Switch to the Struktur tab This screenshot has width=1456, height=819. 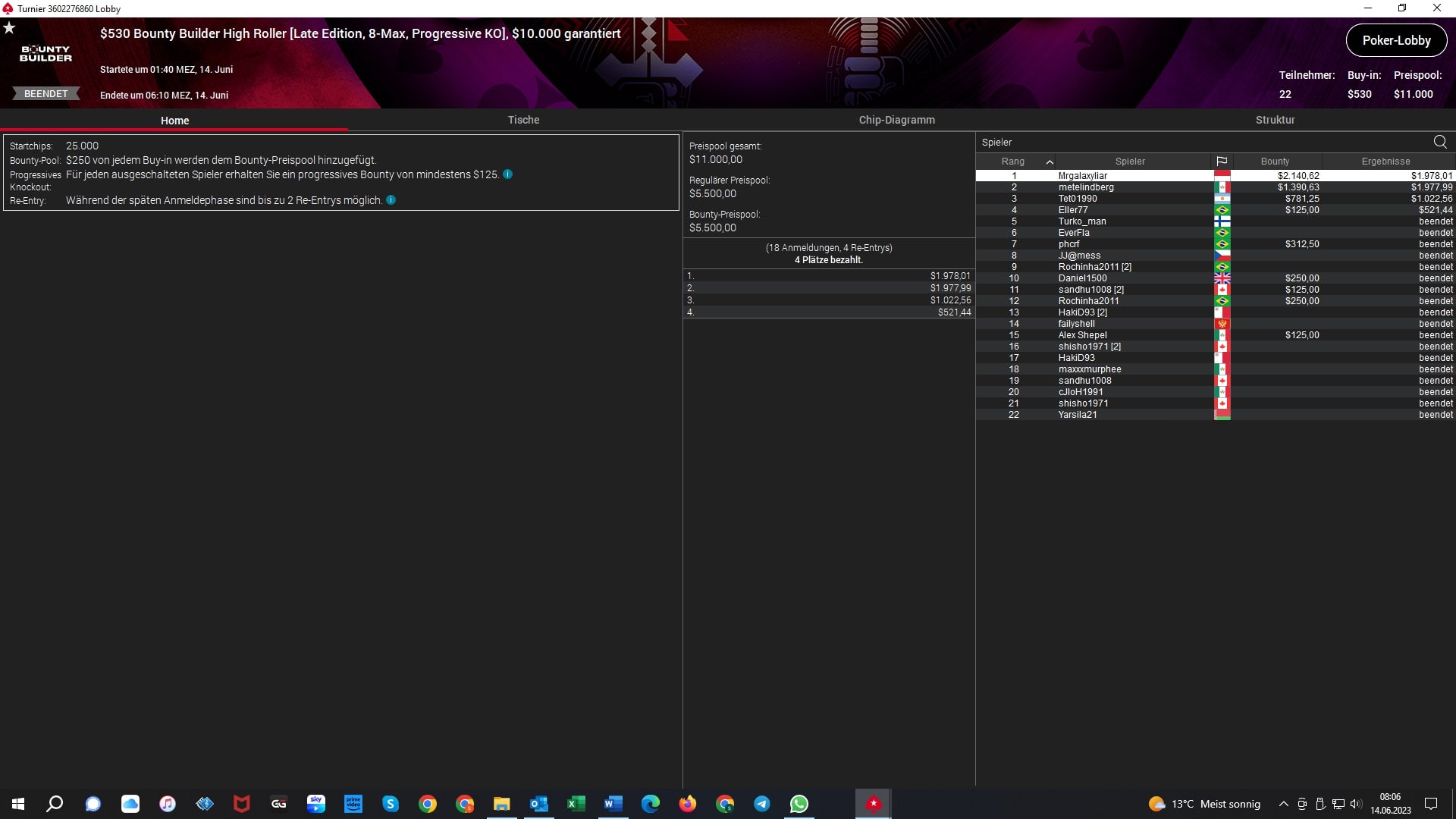tap(1275, 120)
